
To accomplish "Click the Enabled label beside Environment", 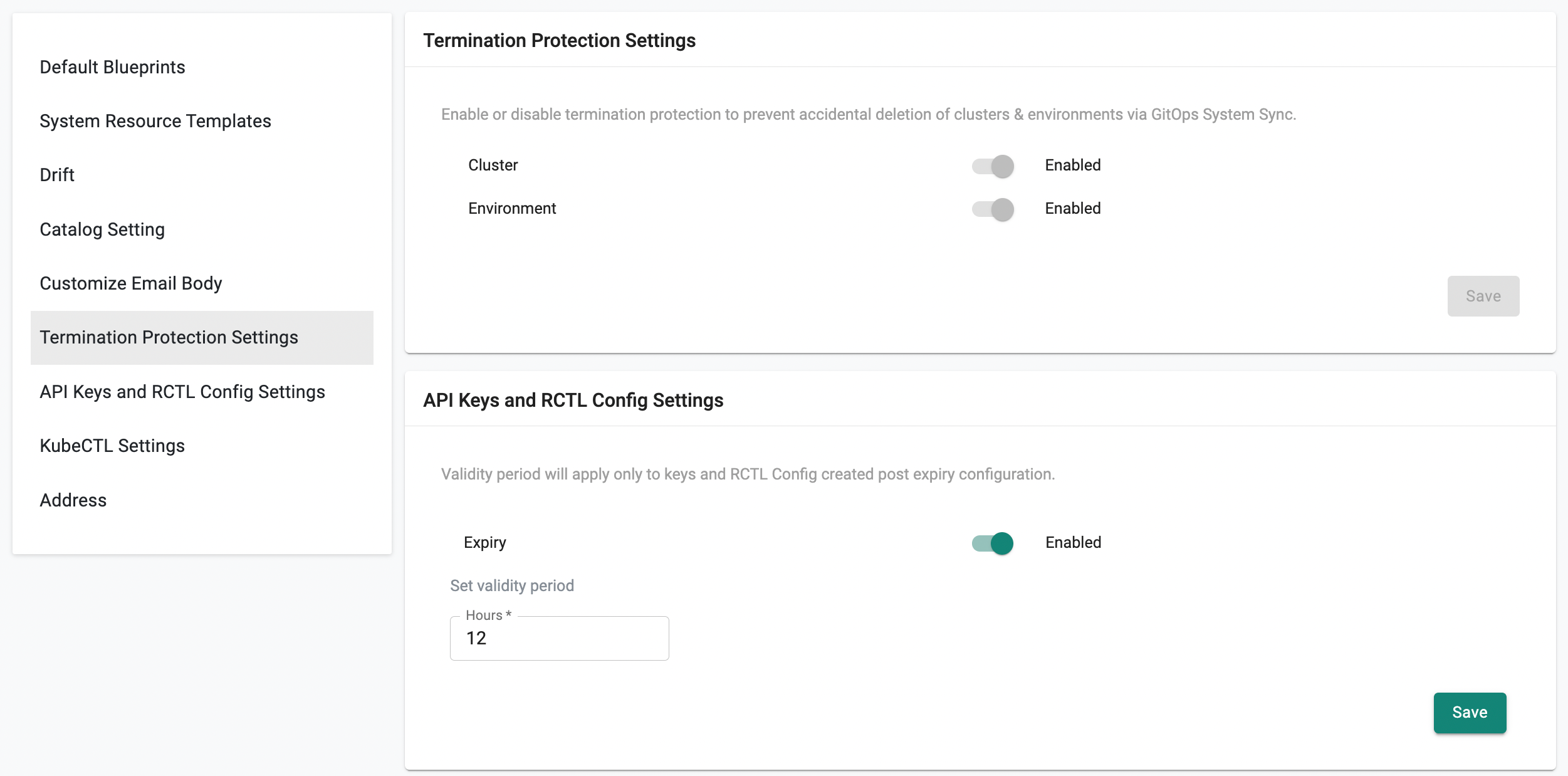I will point(1072,208).
